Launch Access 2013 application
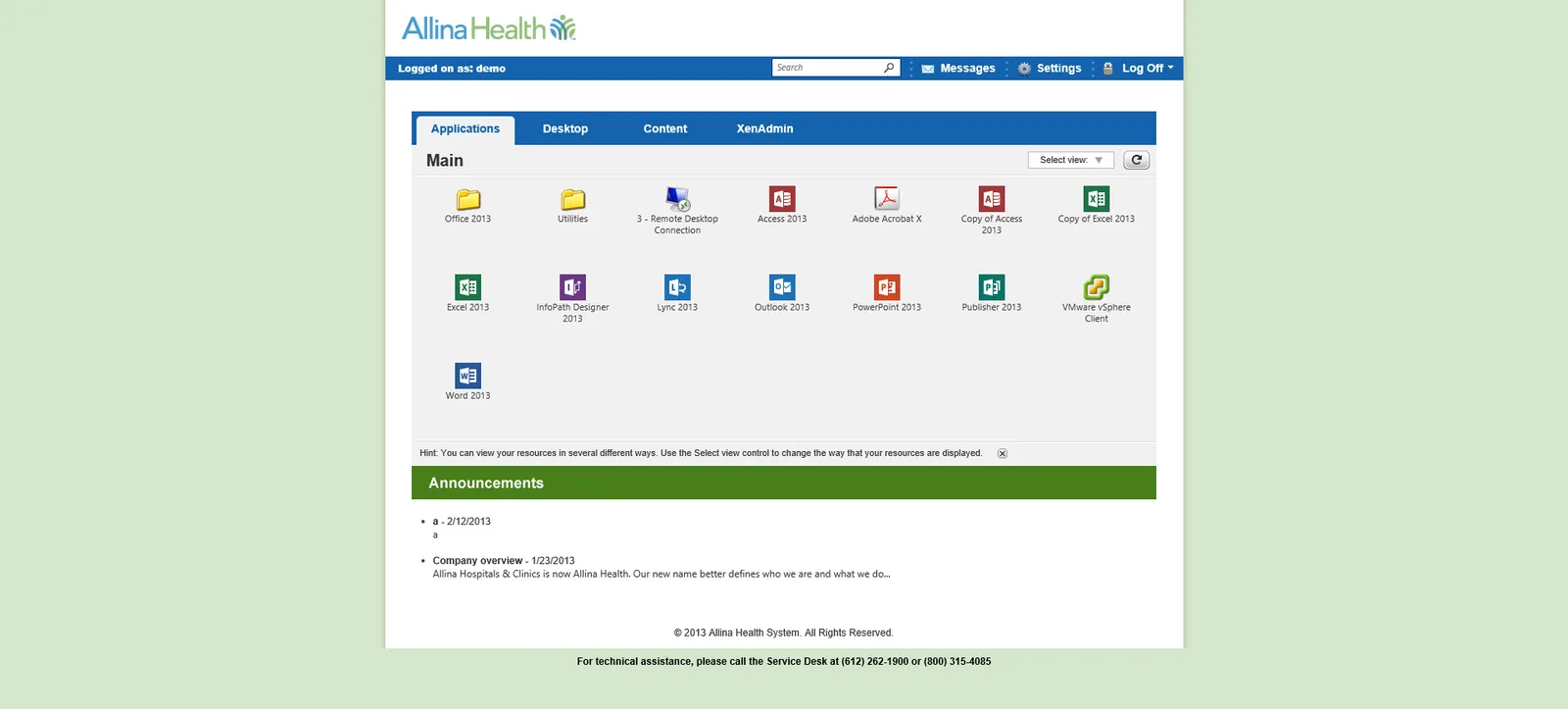1568x709 pixels. (782, 199)
